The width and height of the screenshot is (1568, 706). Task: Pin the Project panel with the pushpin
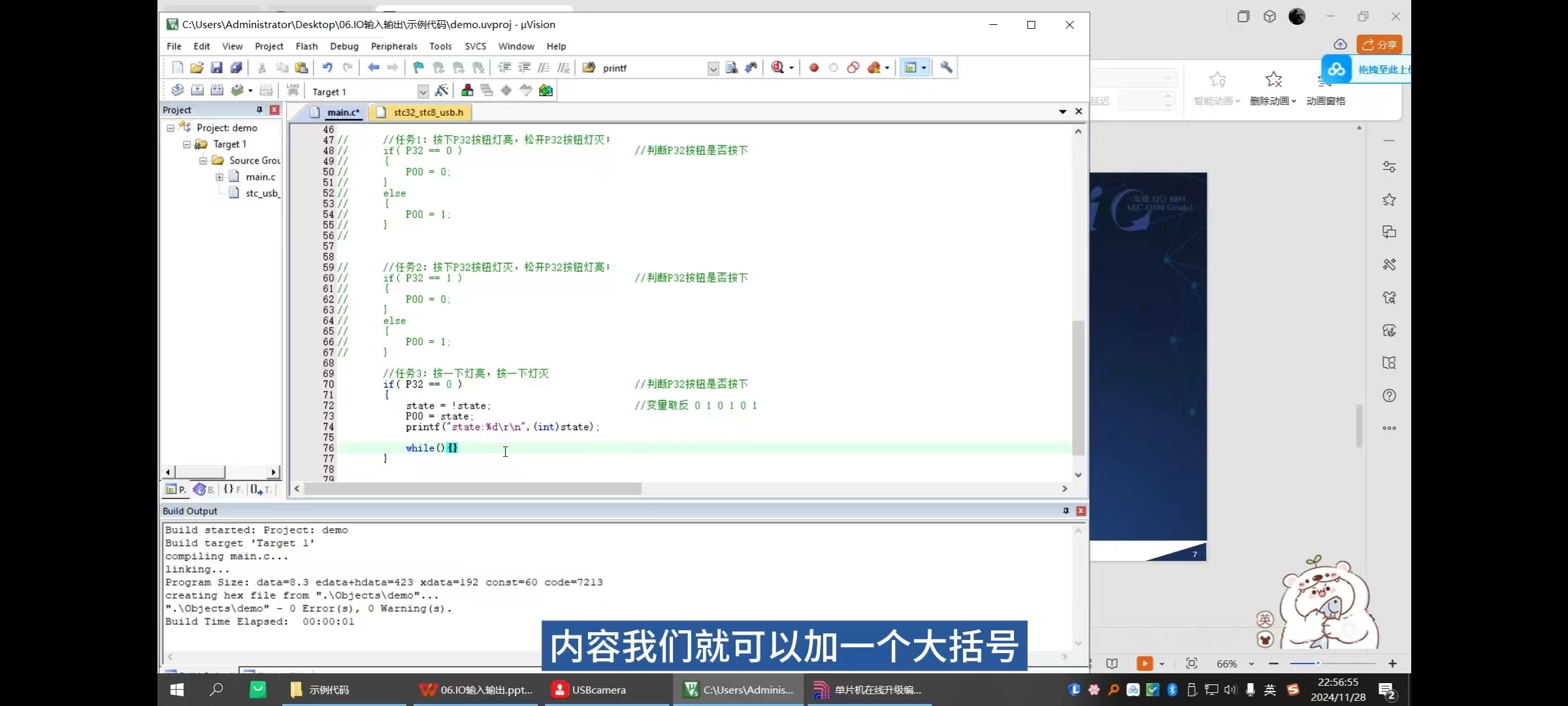[x=259, y=110]
